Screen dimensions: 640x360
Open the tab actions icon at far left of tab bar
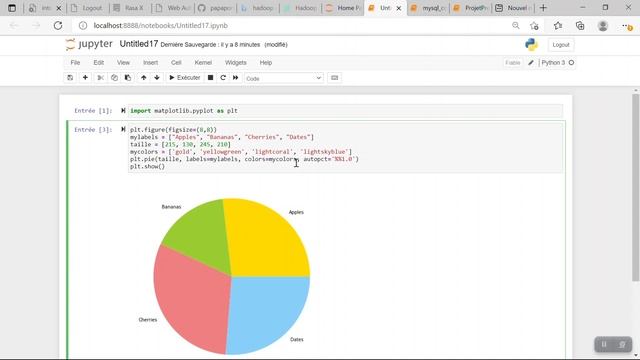click(x=12, y=8)
